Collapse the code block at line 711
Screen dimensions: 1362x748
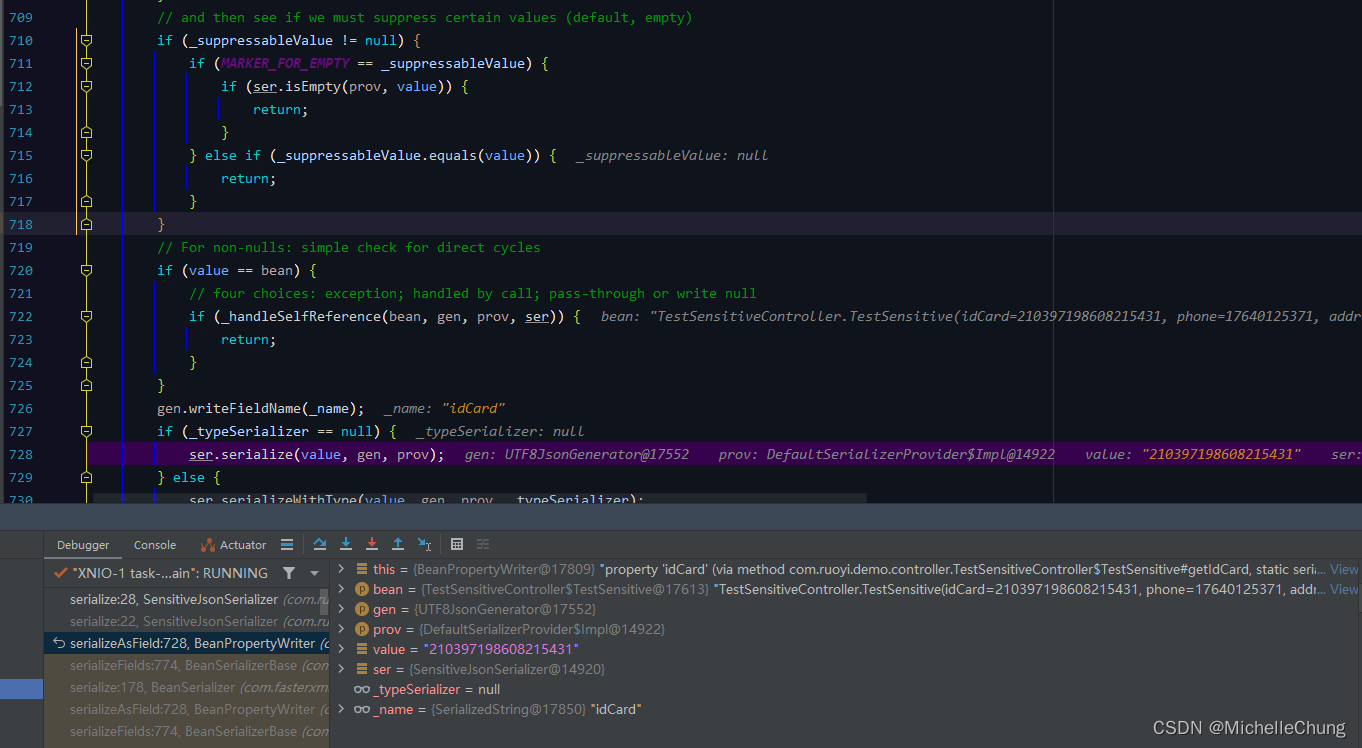pyautogui.click(x=86, y=63)
